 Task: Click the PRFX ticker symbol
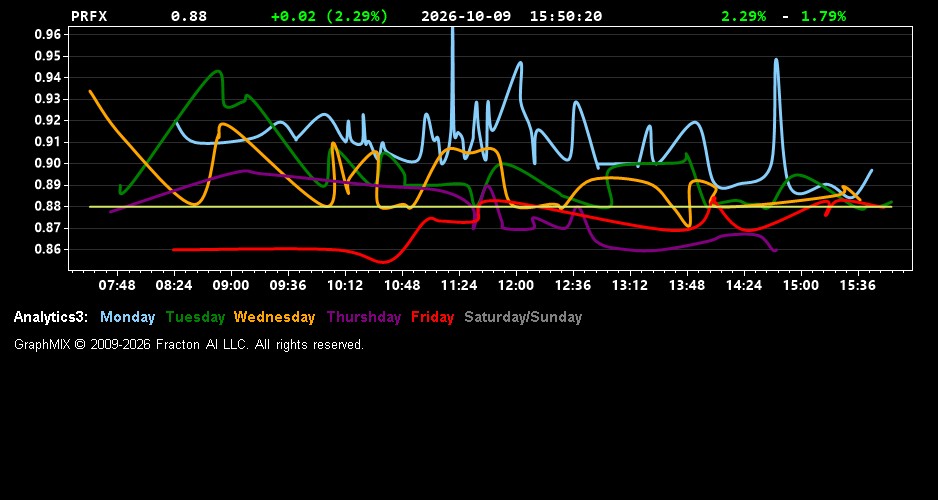tap(89, 16)
